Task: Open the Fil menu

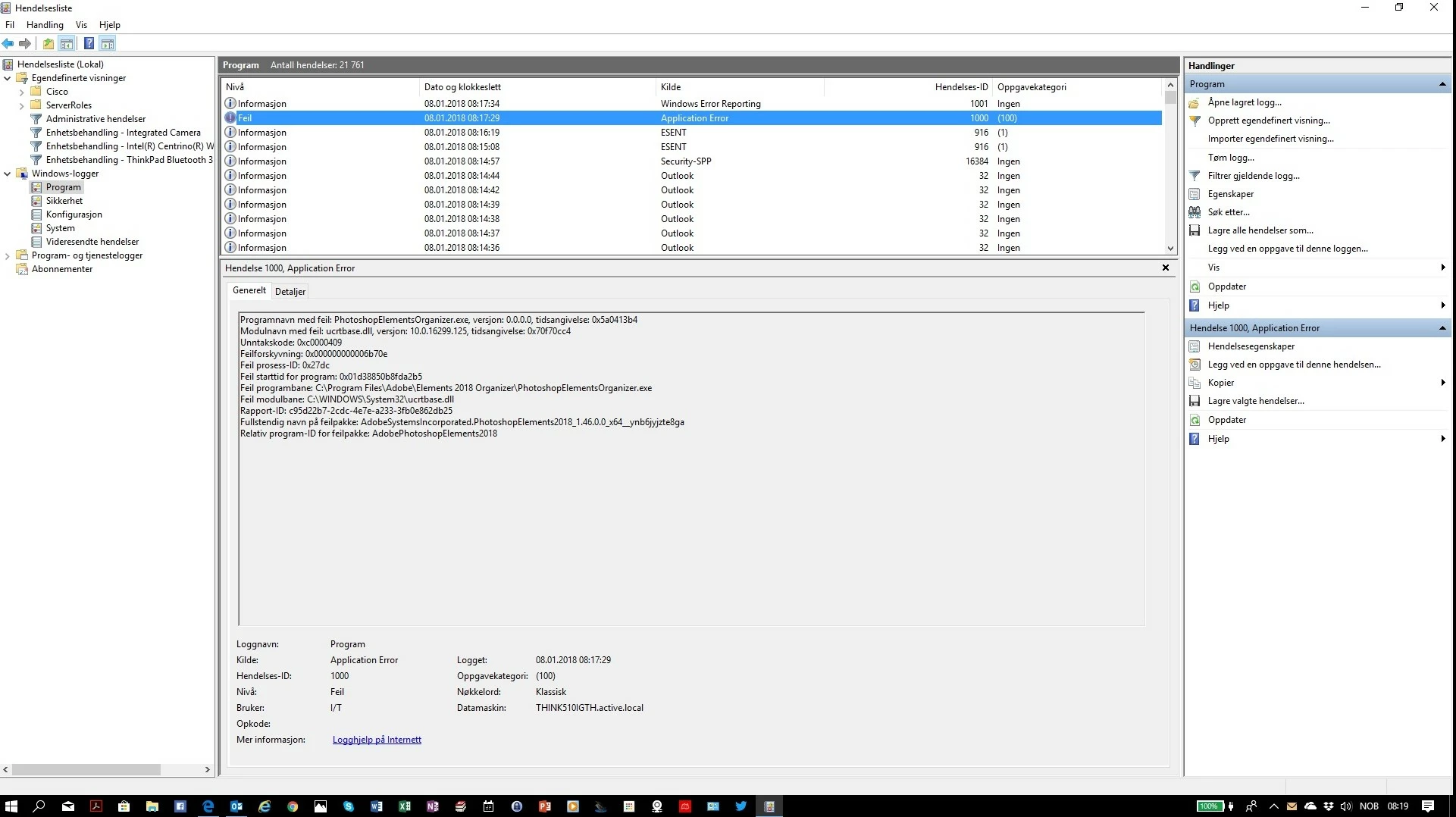Action: point(10,25)
